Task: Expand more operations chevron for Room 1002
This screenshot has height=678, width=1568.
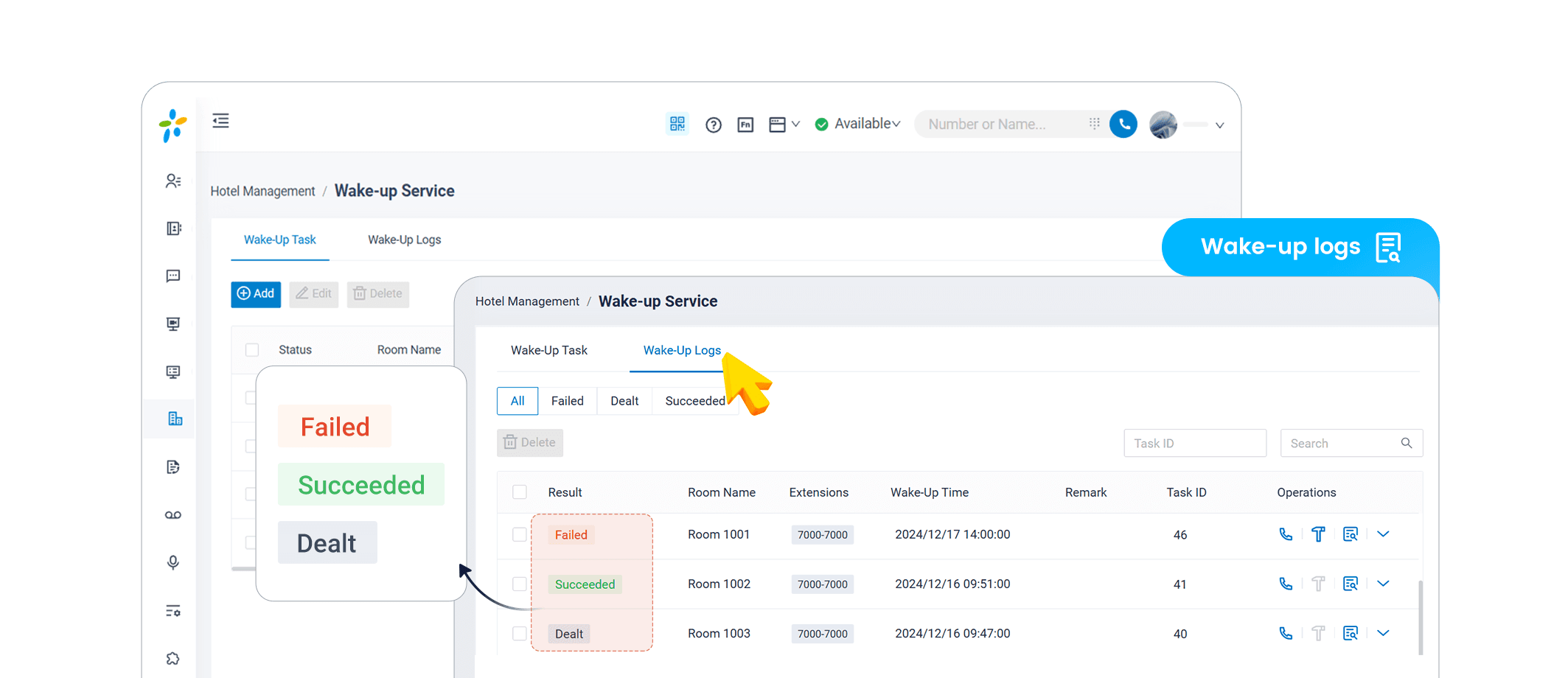Action: point(1383,584)
